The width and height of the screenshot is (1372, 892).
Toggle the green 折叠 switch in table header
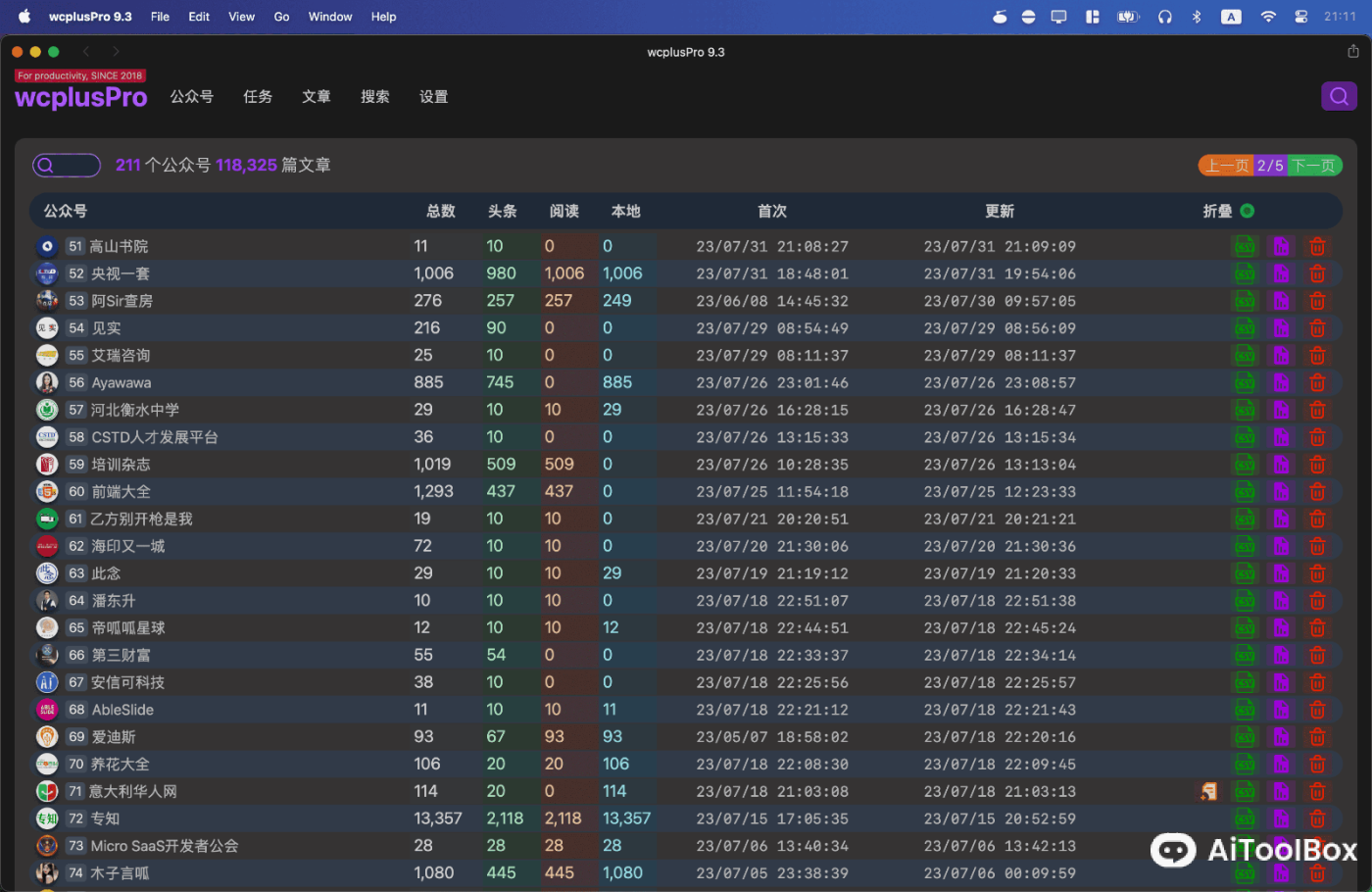point(1246,210)
